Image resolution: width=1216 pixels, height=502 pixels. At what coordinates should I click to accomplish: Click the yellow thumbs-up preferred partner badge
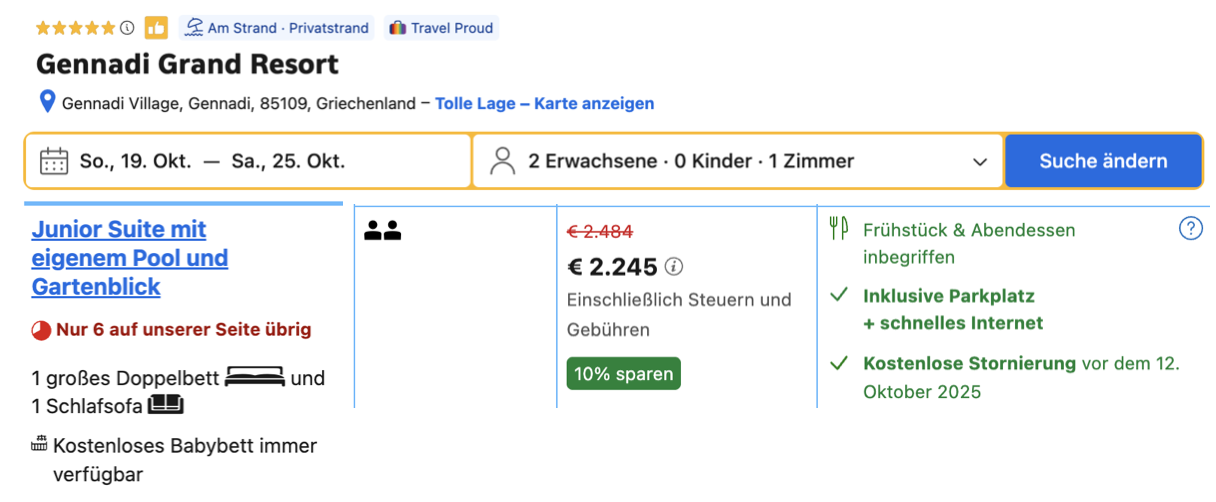click(156, 28)
